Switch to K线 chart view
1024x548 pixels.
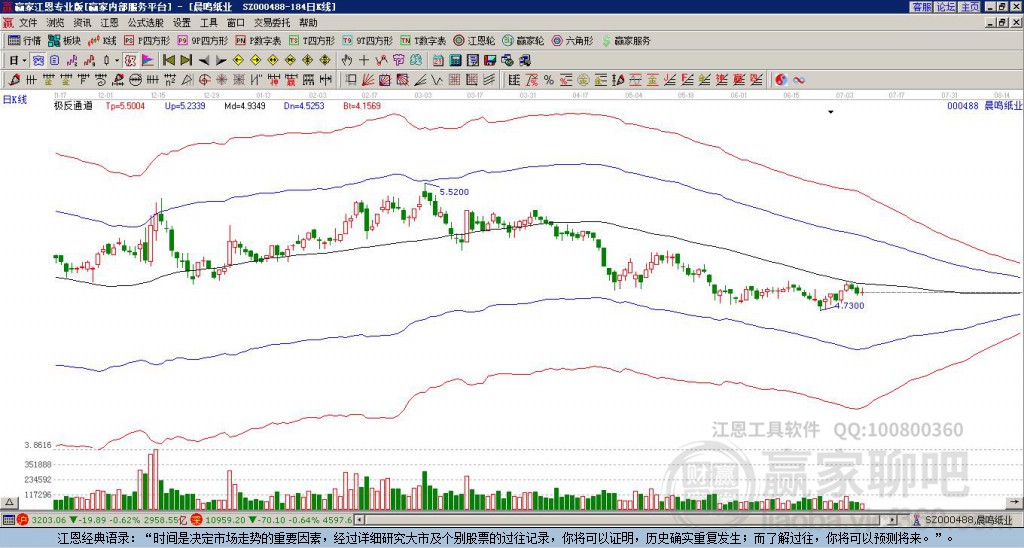tap(101, 40)
